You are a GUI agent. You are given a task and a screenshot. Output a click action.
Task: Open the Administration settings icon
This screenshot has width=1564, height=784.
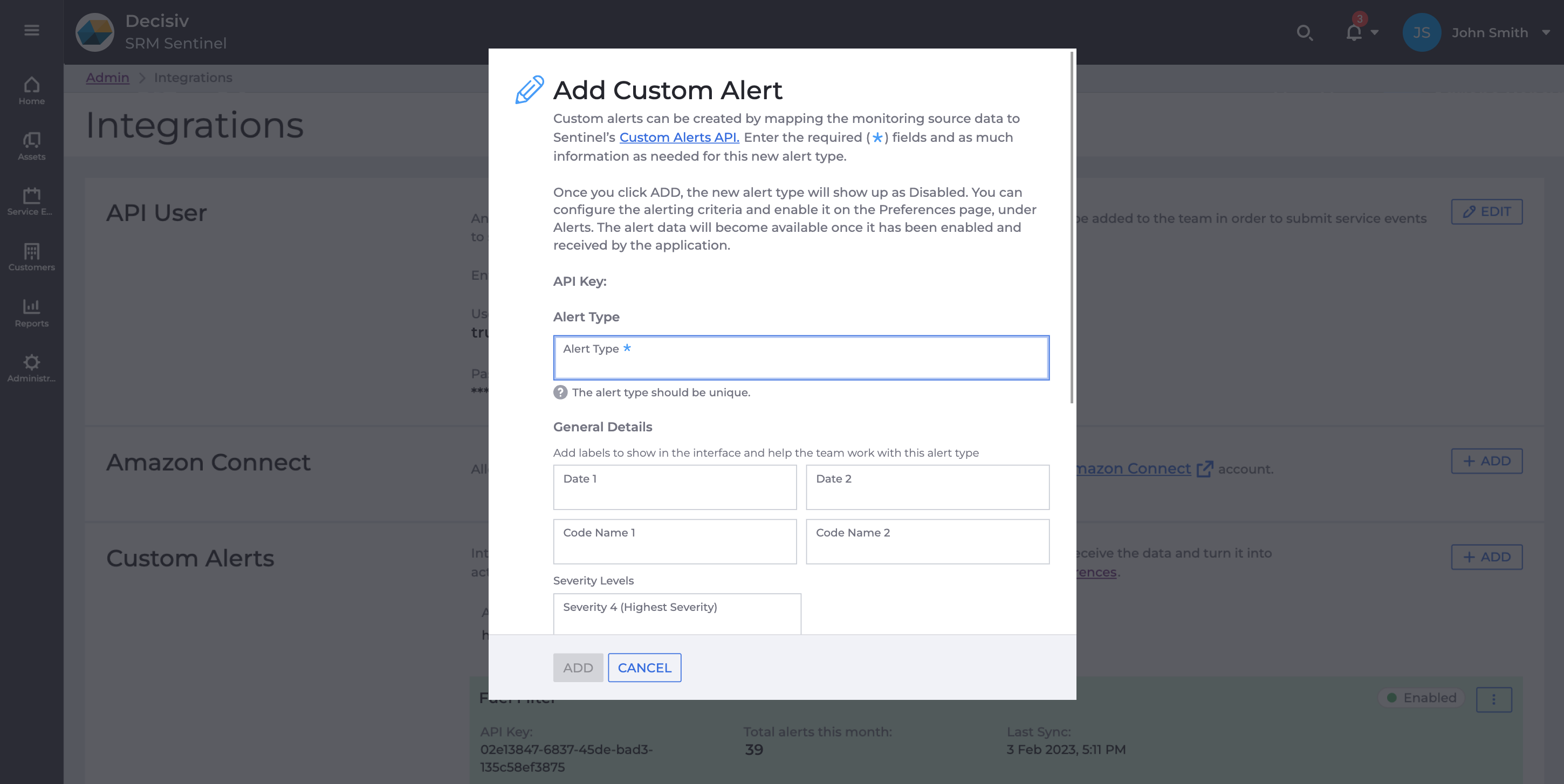pyautogui.click(x=31, y=362)
